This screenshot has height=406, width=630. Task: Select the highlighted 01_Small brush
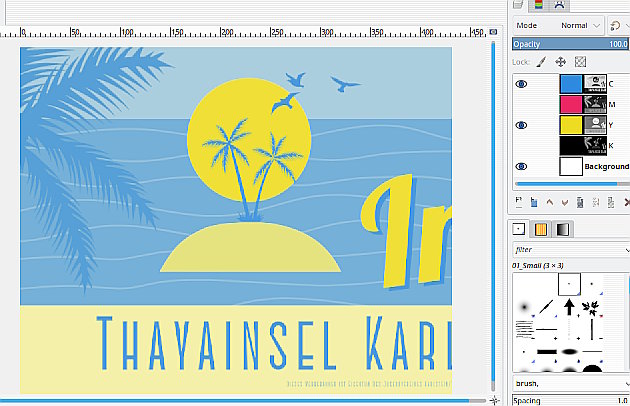(569, 284)
